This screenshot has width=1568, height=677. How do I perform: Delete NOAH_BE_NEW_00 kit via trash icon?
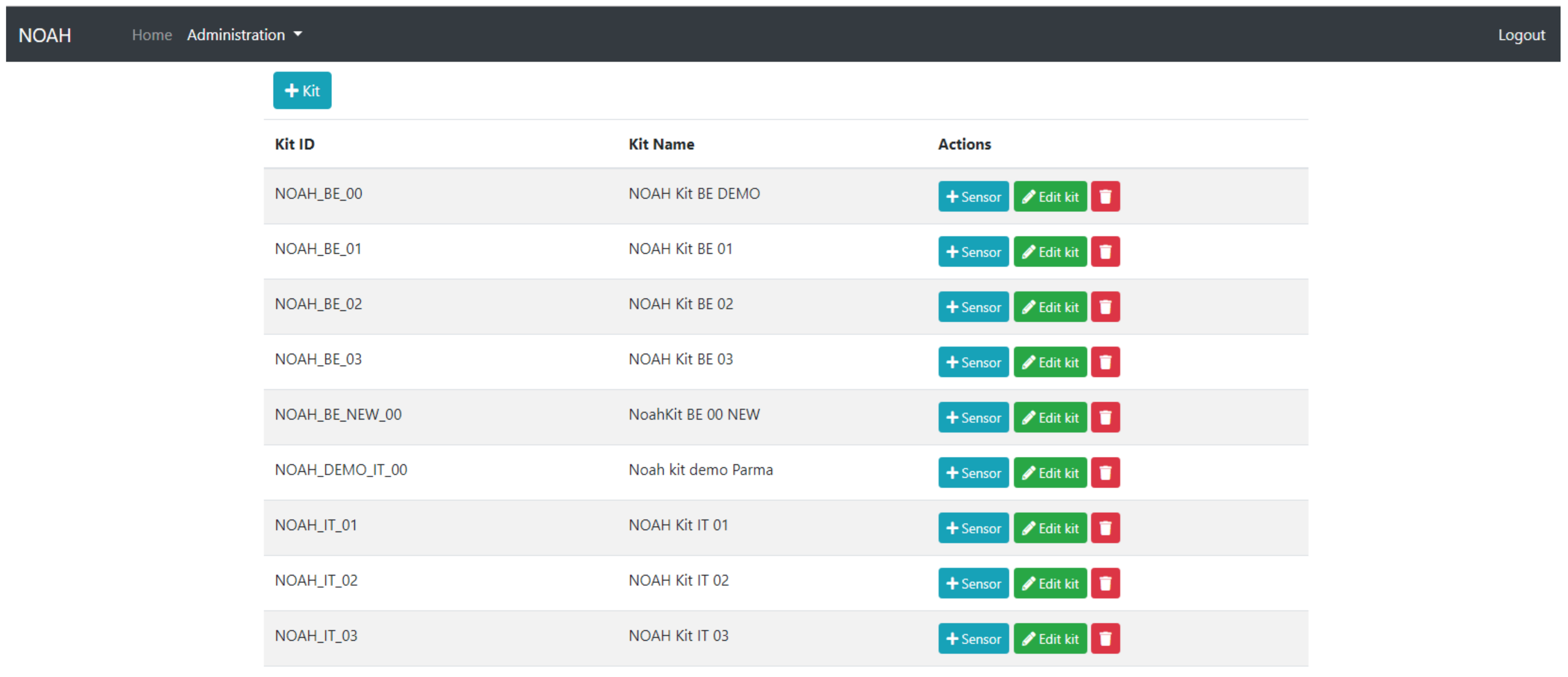pyautogui.click(x=1105, y=417)
